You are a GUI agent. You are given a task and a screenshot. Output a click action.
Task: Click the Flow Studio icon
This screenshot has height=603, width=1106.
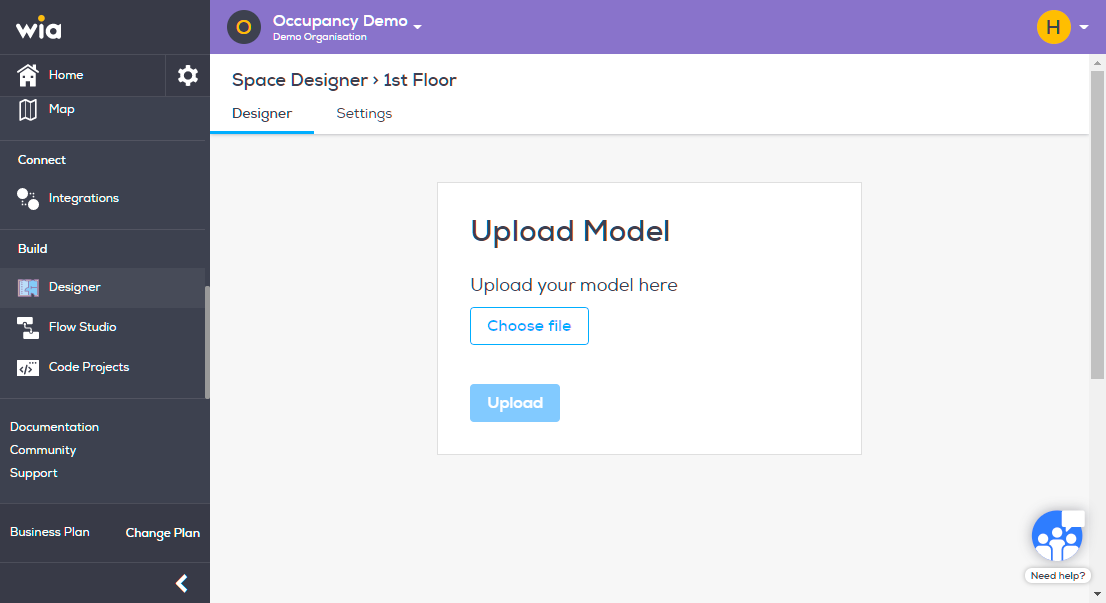pos(28,327)
